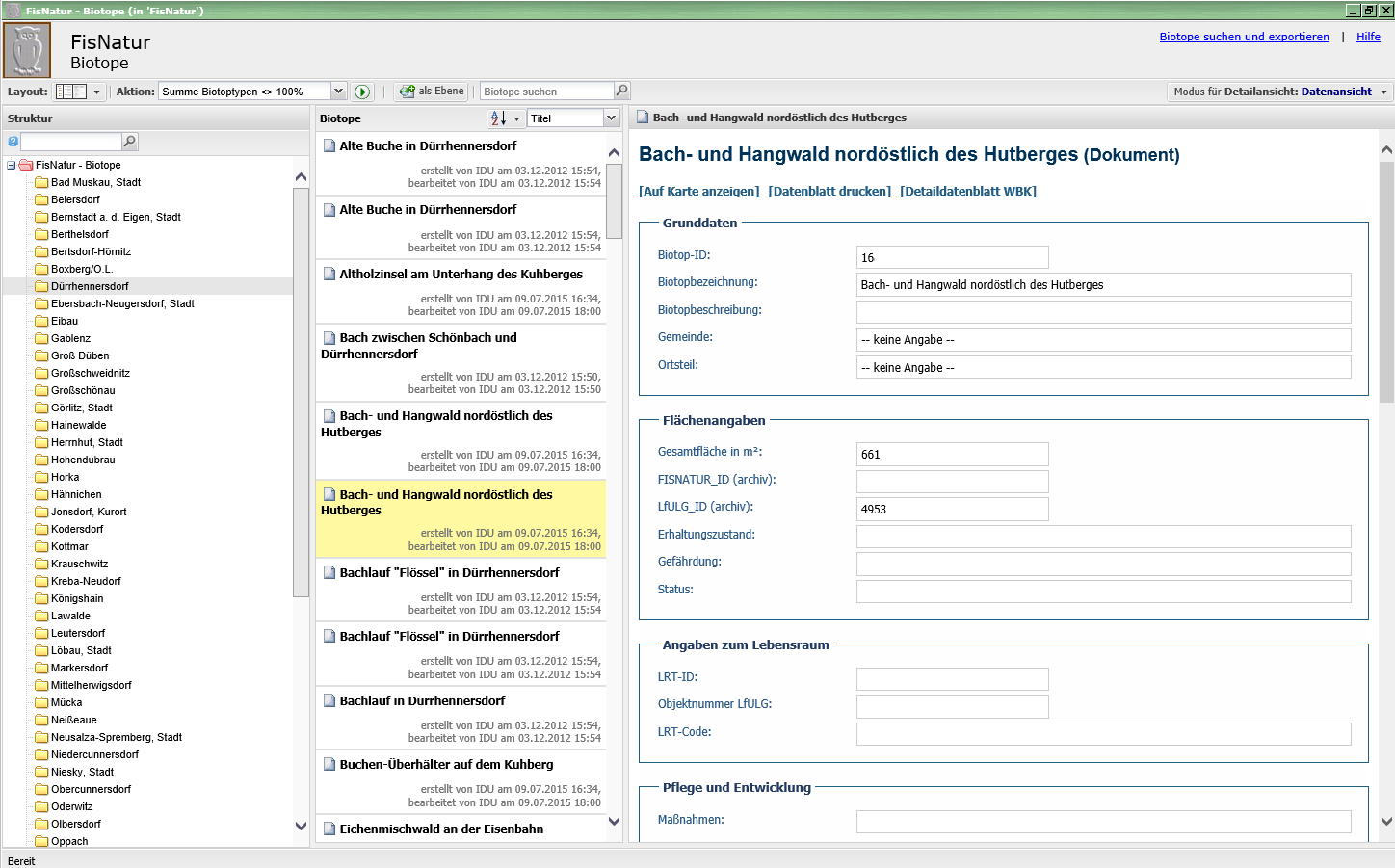Open 'Modus für Detailansicht' dropdown
1395x868 pixels.
pos(1281,92)
